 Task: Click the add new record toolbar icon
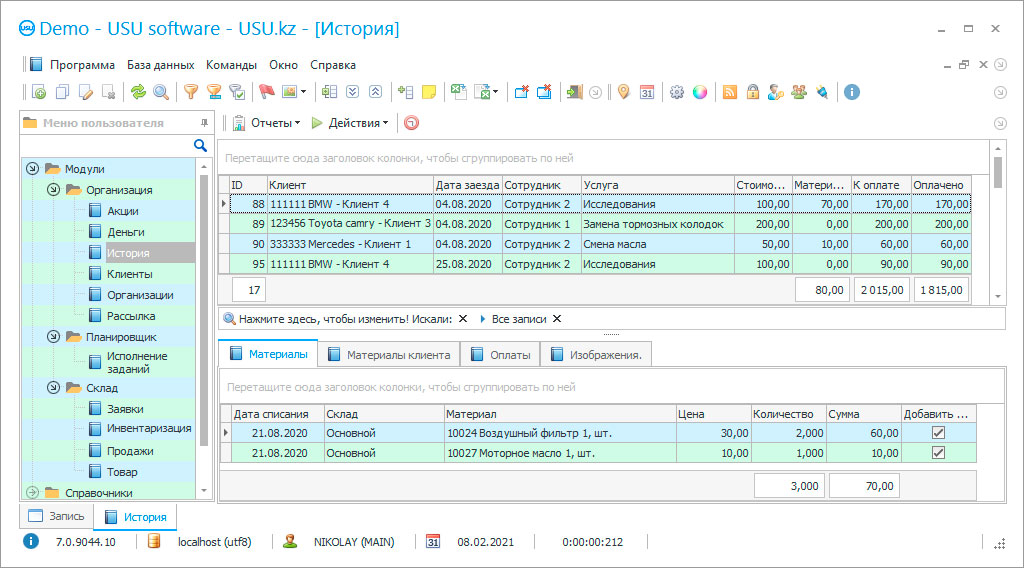(39, 92)
